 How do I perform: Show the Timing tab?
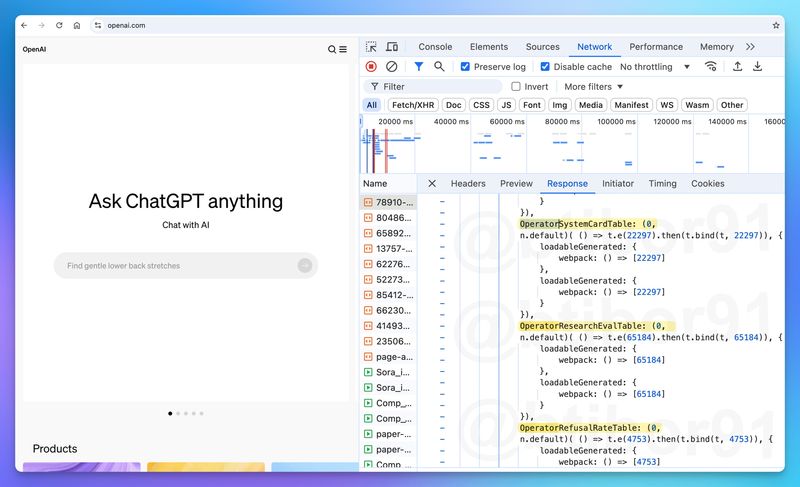coord(662,184)
